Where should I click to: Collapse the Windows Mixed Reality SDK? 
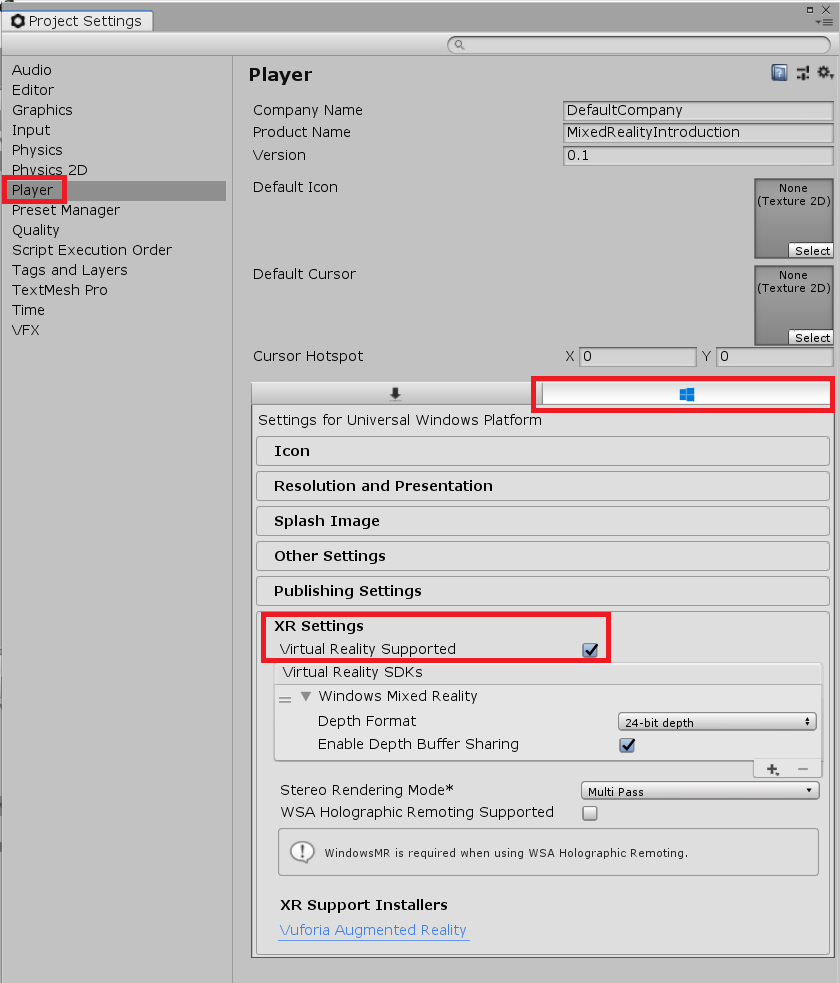coord(306,697)
